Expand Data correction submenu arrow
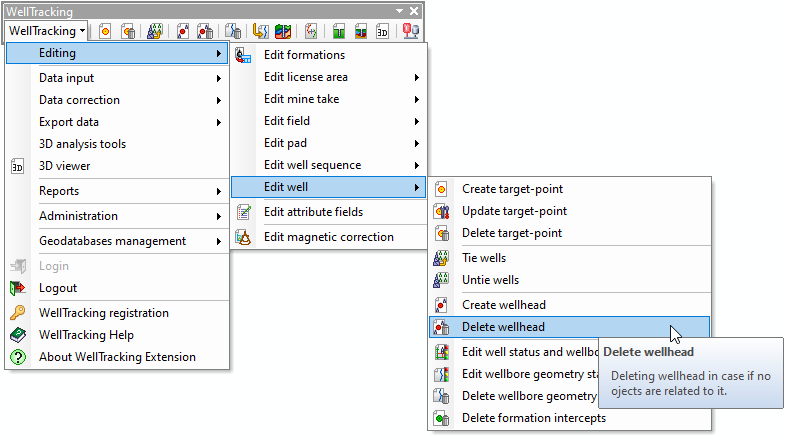Viewport: 787px width, 437px height. pyautogui.click(x=219, y=100)
